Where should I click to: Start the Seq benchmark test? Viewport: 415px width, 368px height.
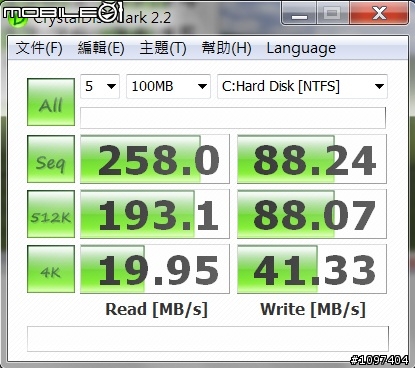(51, 159)
